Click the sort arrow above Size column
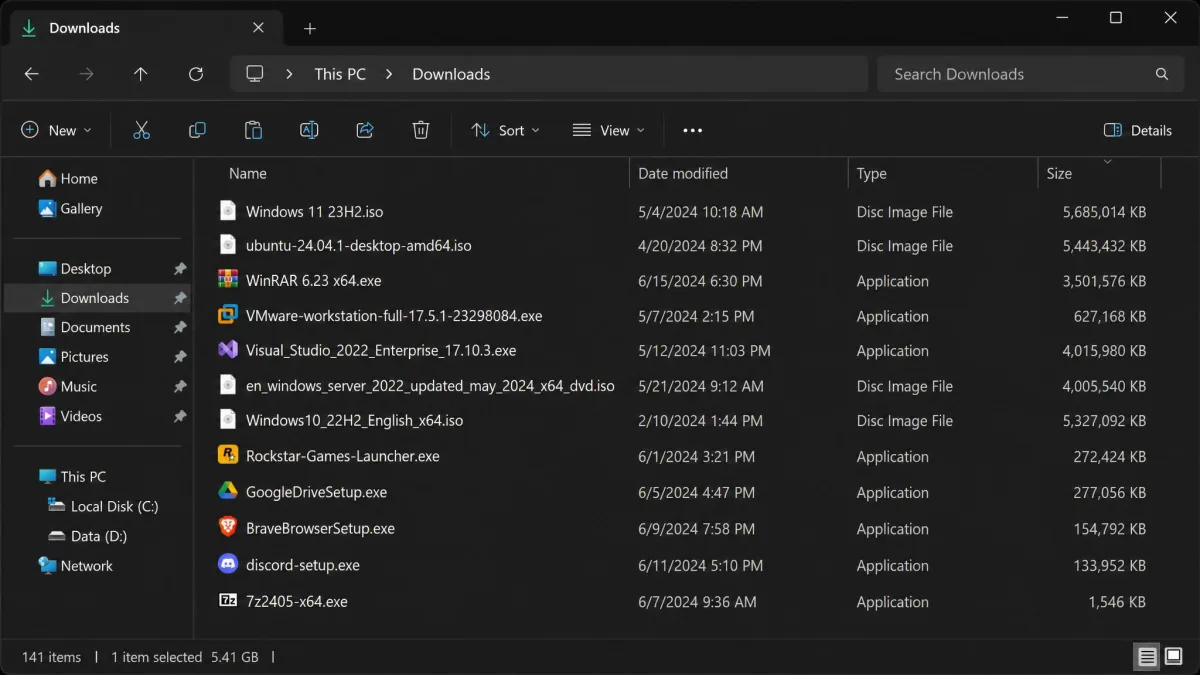Screen dimensions: 1200x675 [1107, 161]
